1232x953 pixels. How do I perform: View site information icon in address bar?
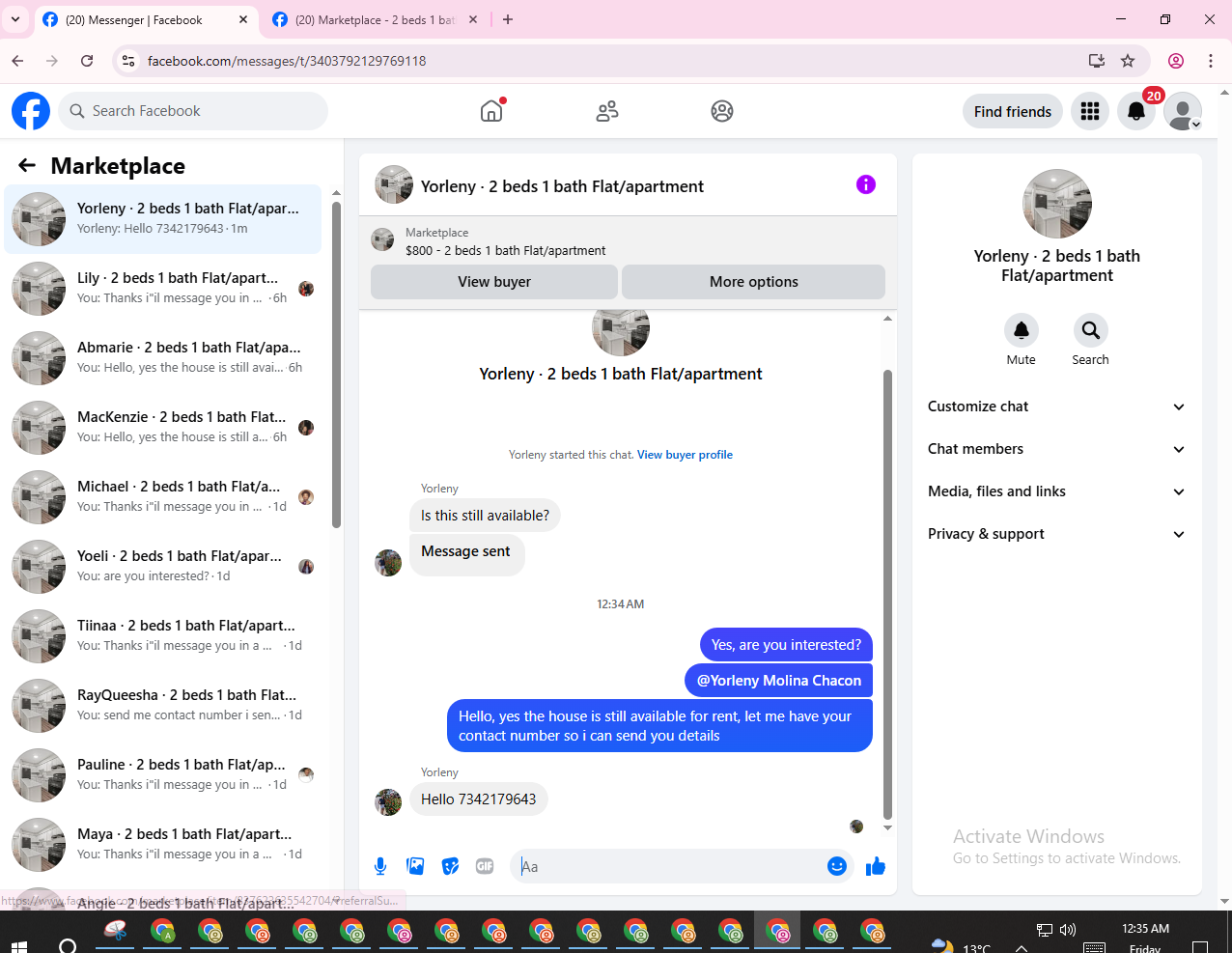pyautogui.click(x=127, y=61)
